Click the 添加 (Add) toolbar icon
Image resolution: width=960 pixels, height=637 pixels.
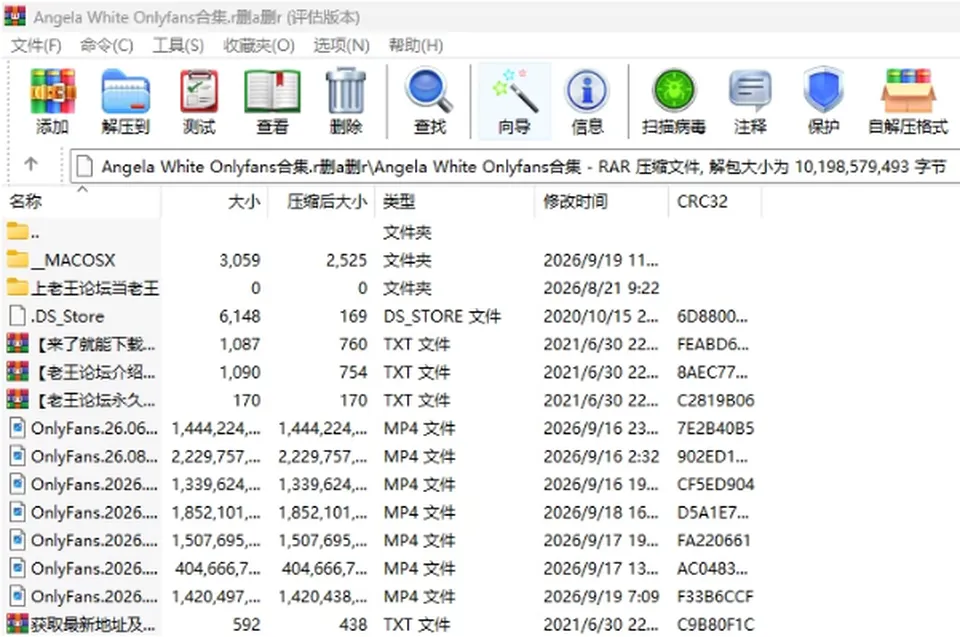53,92
